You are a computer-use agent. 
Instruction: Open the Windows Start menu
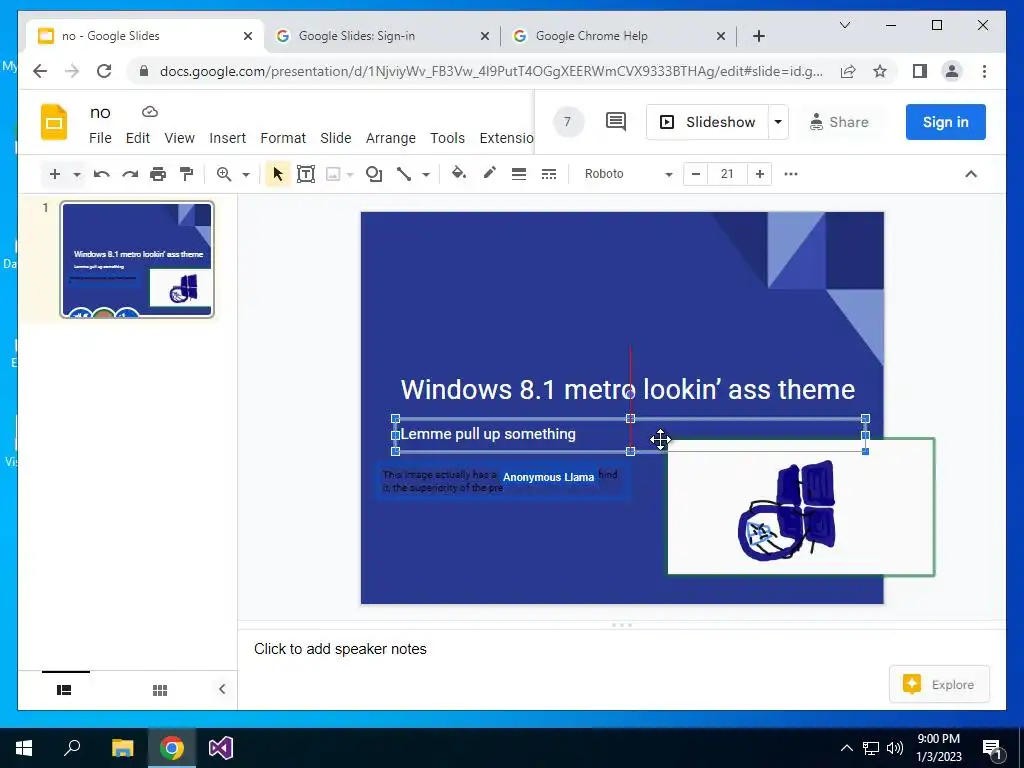point(24,748)
